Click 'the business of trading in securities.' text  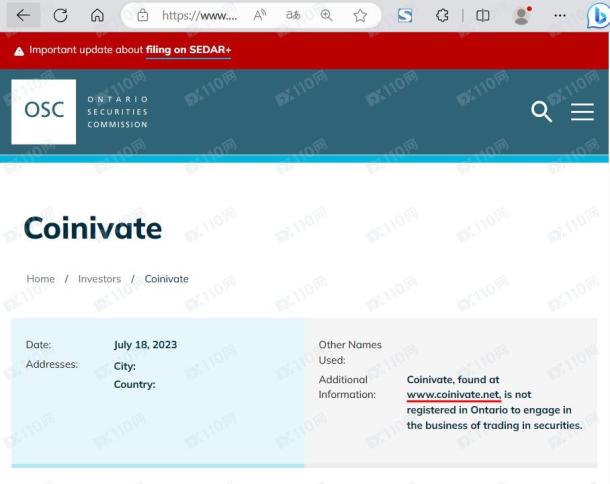[x=494, y=425]
